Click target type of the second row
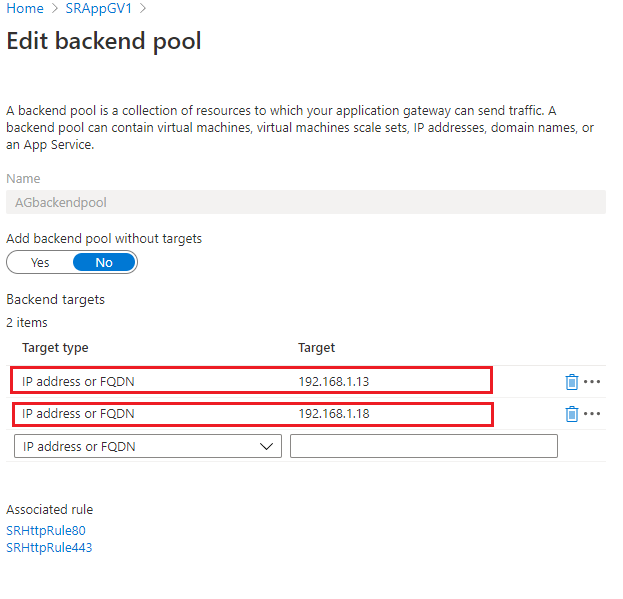623x599 pixels. pos(78,413)
